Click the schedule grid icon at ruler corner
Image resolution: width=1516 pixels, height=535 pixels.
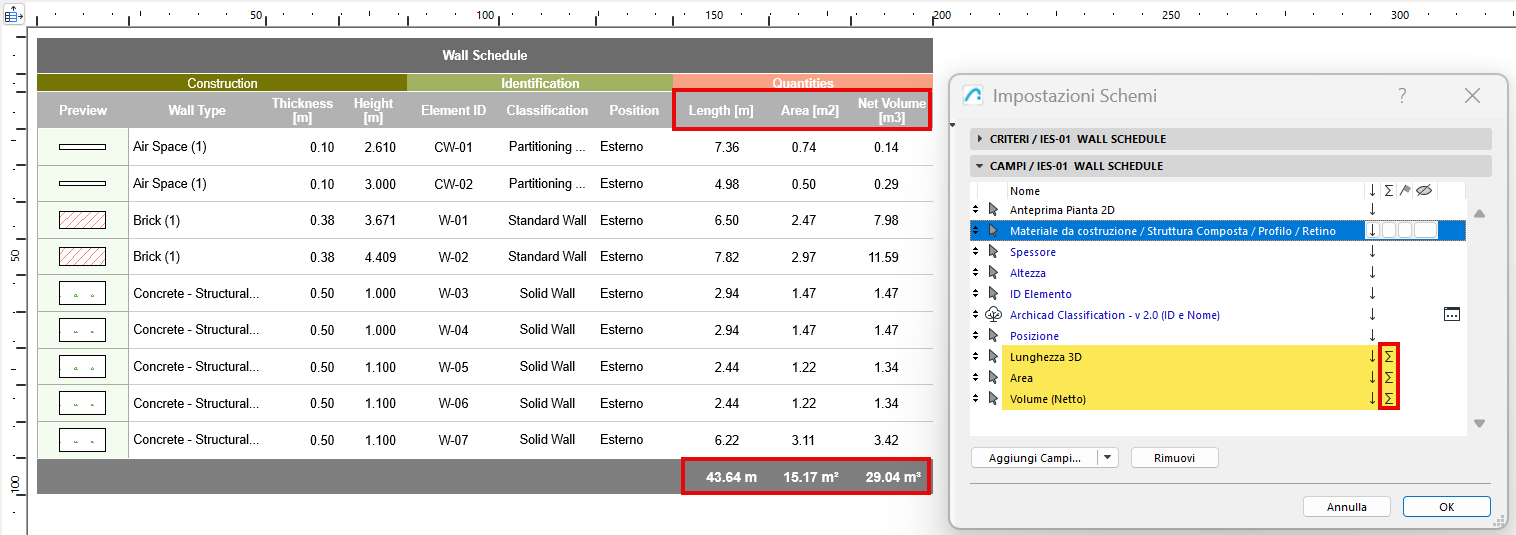point(14,15)
